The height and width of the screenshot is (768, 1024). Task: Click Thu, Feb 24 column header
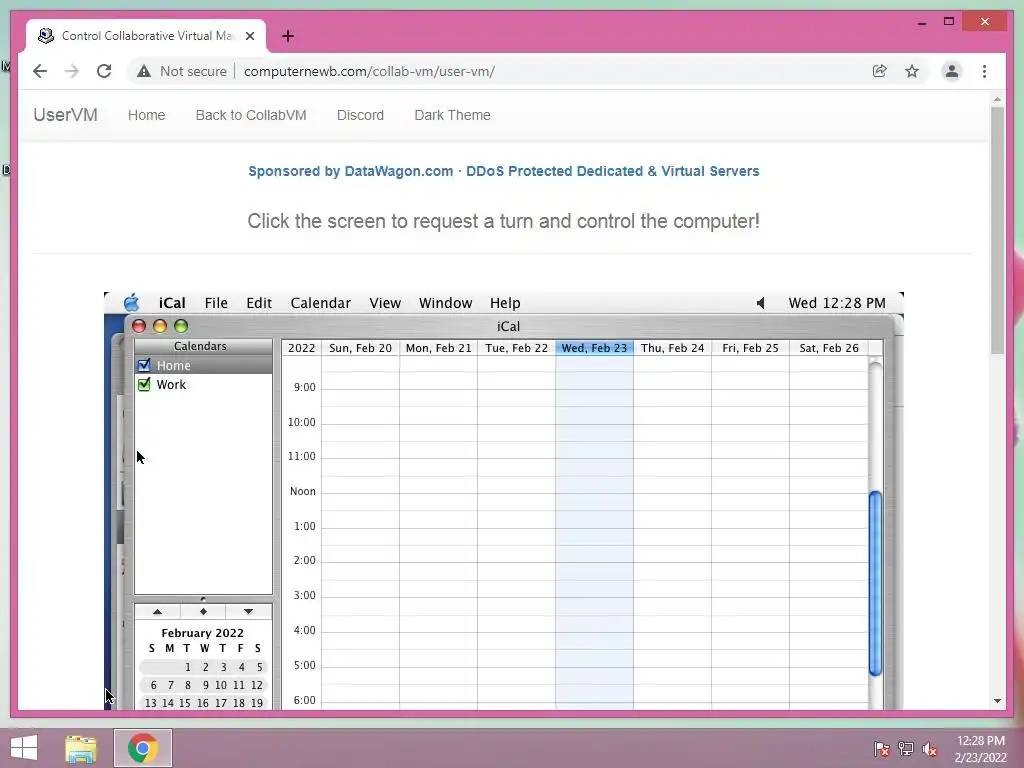(x=673, y=348)
